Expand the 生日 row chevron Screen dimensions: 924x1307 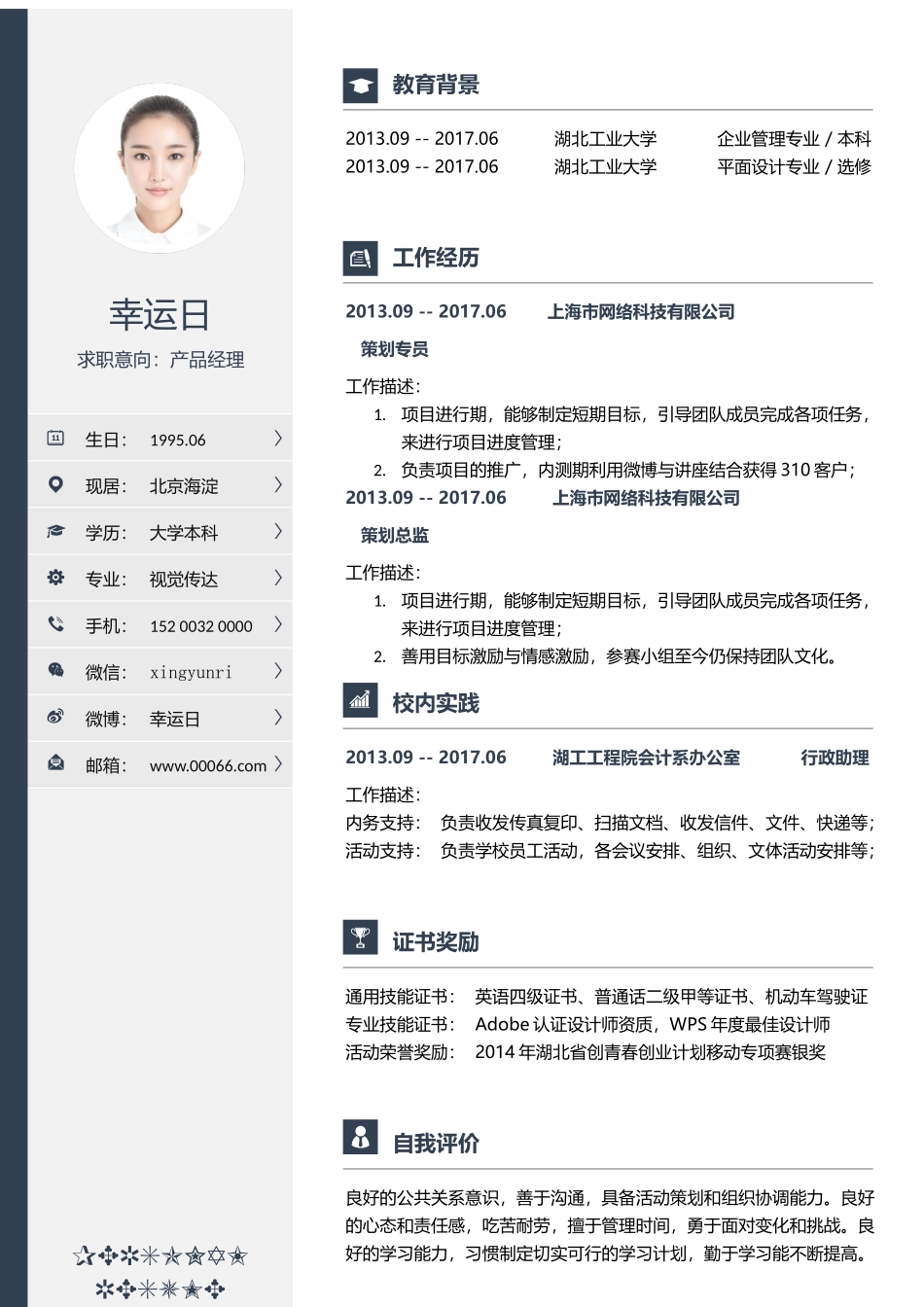coord(277,439)
